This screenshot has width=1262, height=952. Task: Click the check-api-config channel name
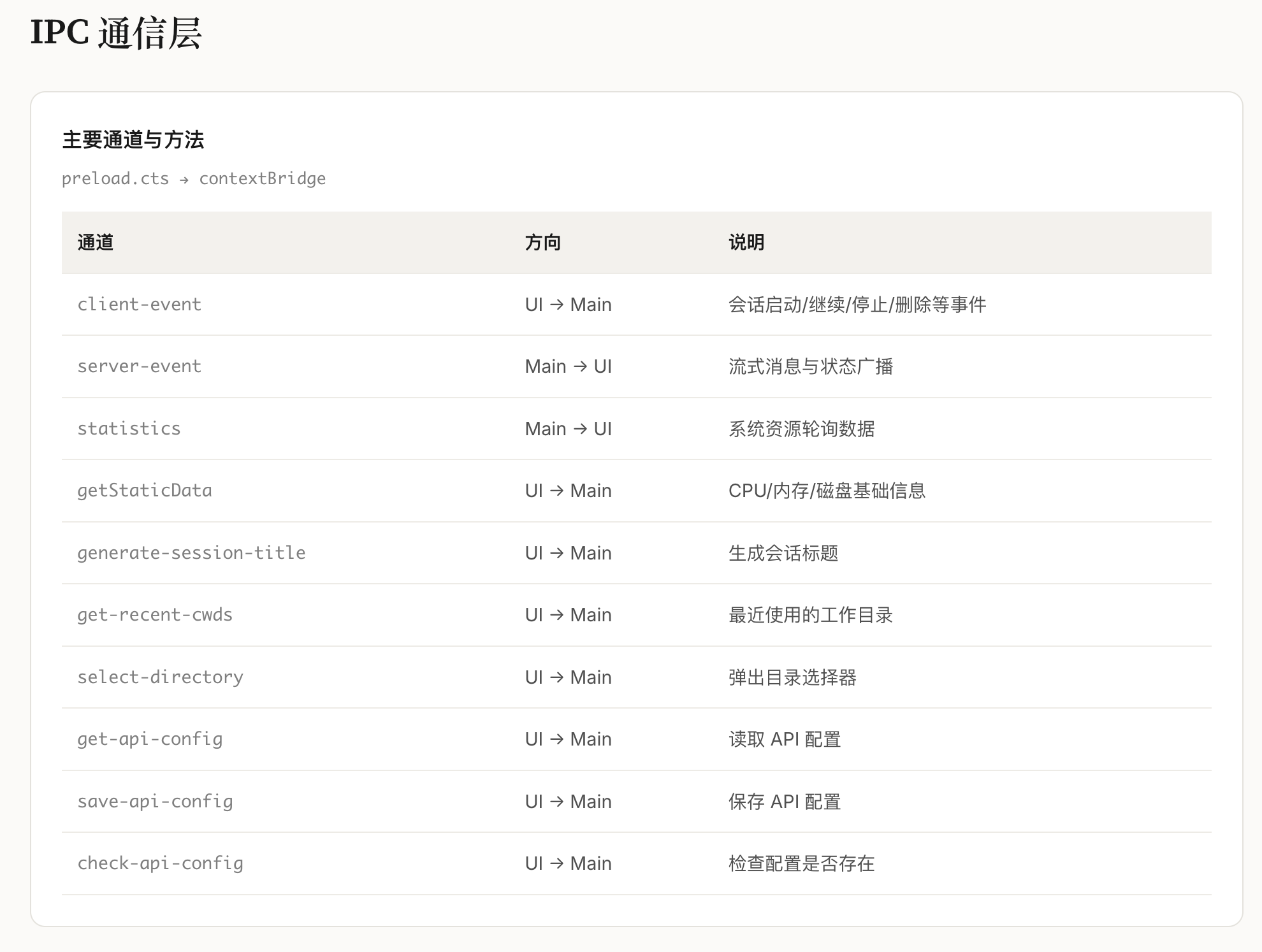160,863
